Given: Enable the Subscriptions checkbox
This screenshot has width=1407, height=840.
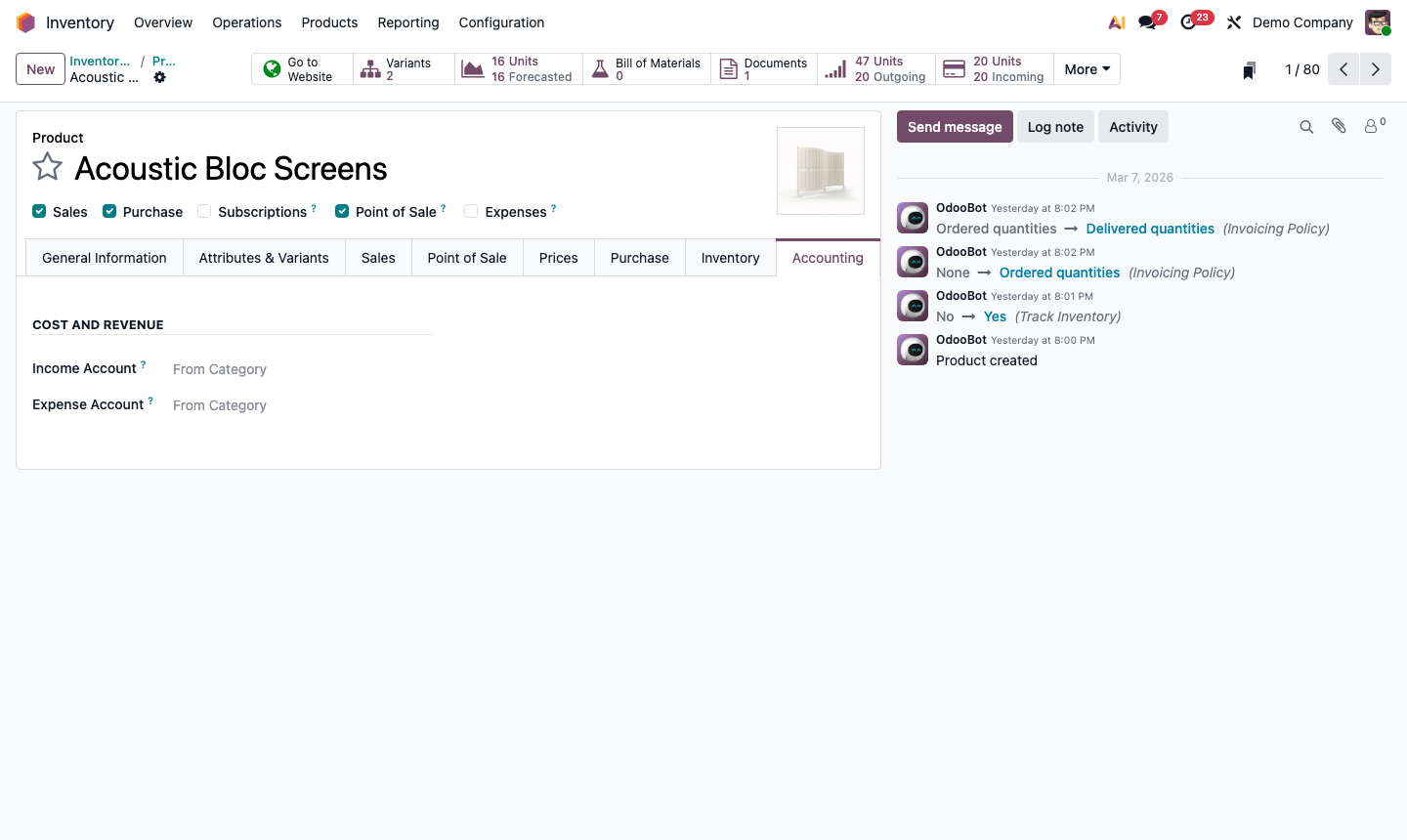Looking at the screenshot, I should [203, 211].
